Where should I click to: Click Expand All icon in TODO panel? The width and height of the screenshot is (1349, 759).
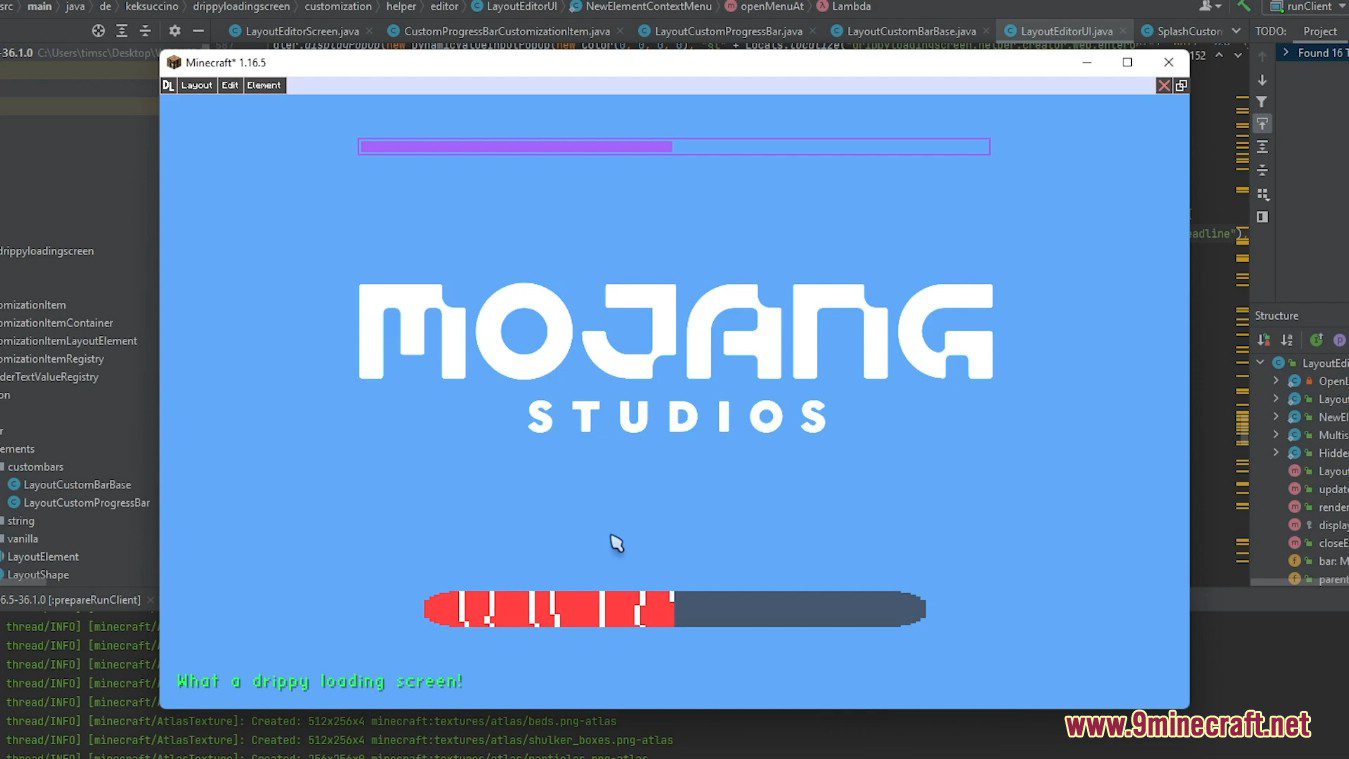point(1262,147)
